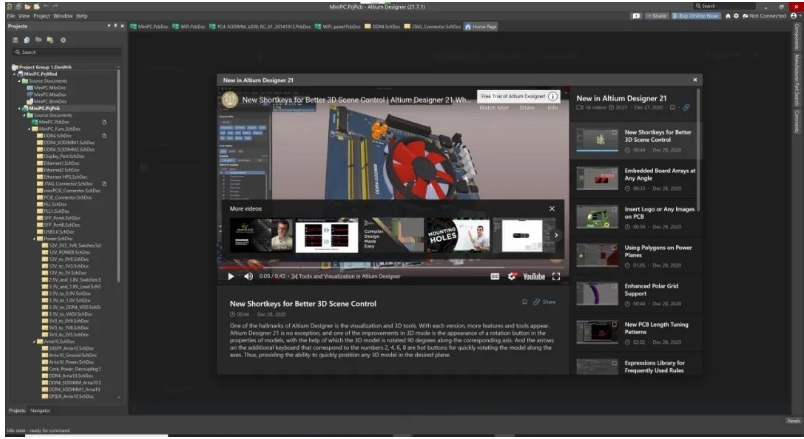This screenshot has width=804, height=439.
Task: Open the Mounting Holes suggested video thumbnail
Action: coord(458,235)
